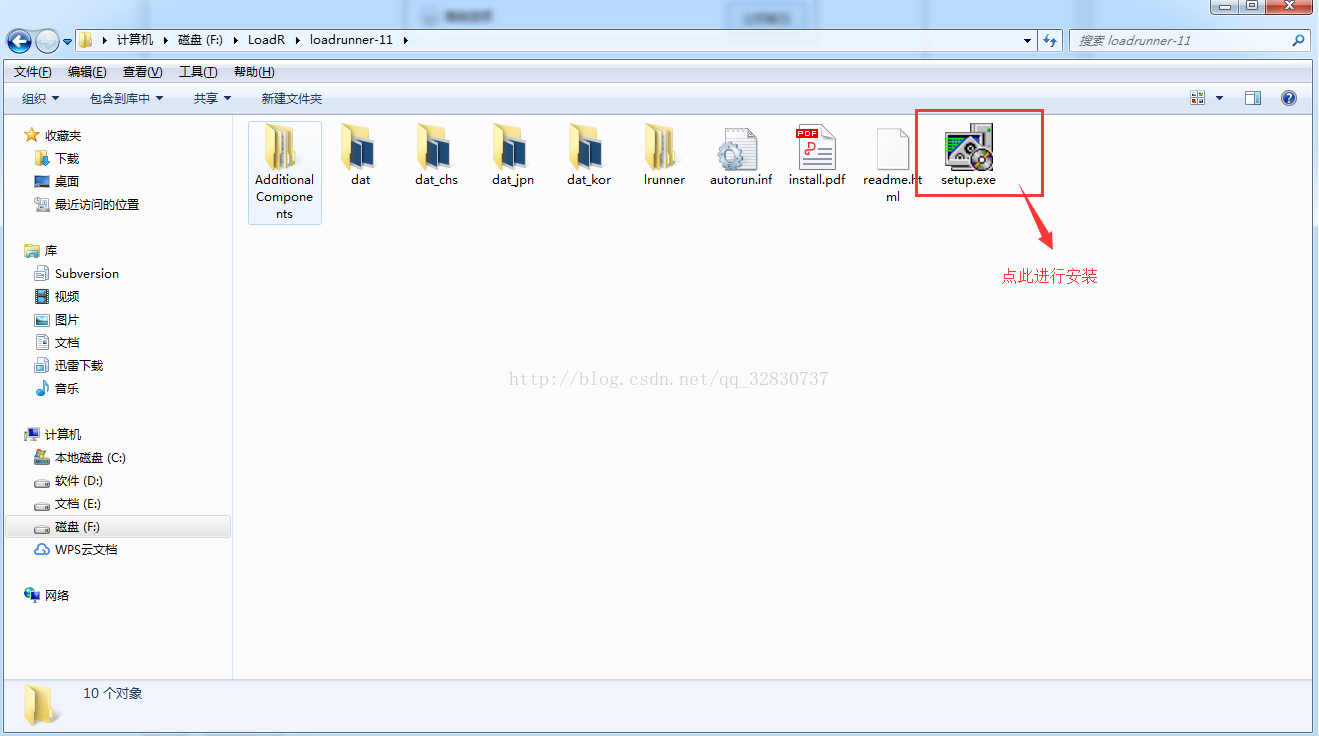Select 计算机 in the address breadcrumb

135,41
